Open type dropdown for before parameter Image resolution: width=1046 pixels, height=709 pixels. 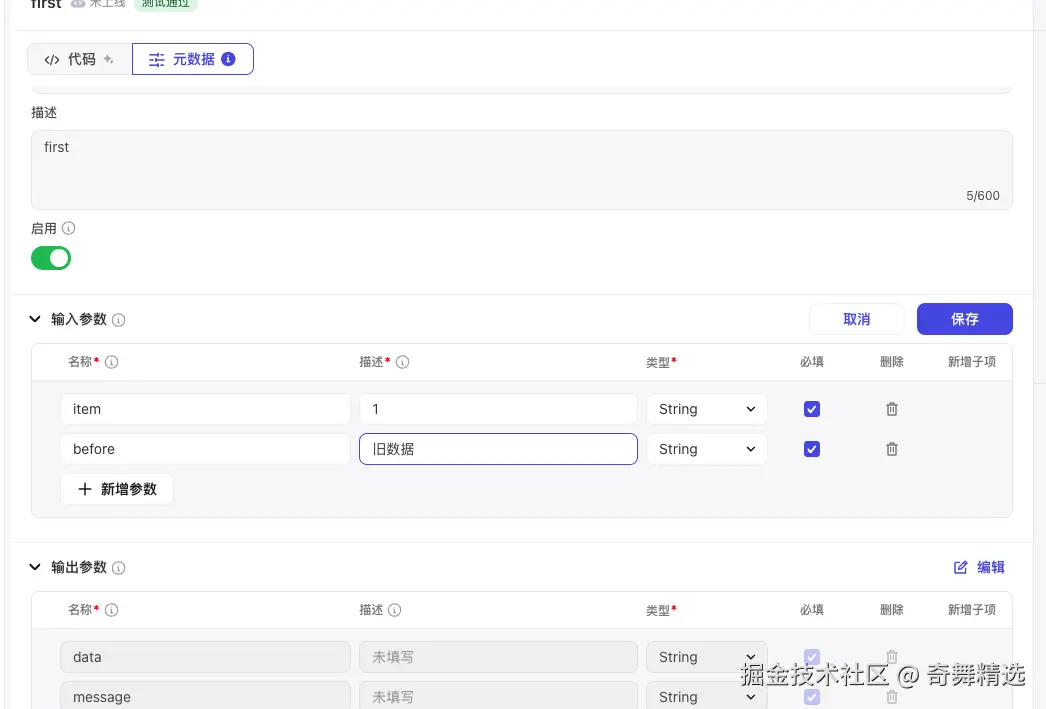point(706,449)
